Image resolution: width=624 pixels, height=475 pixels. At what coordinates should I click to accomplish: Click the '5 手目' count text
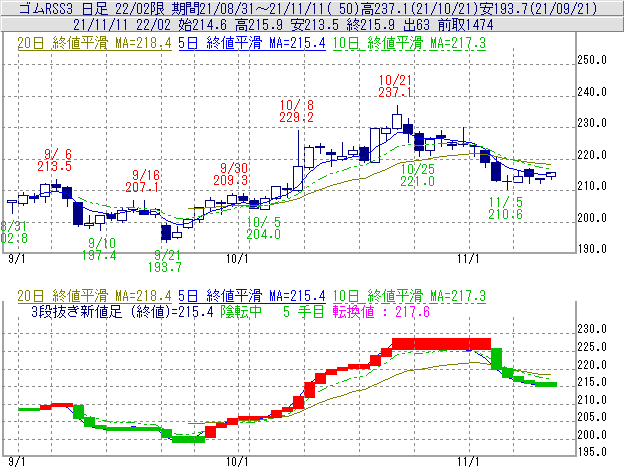[x=304, y=311]
